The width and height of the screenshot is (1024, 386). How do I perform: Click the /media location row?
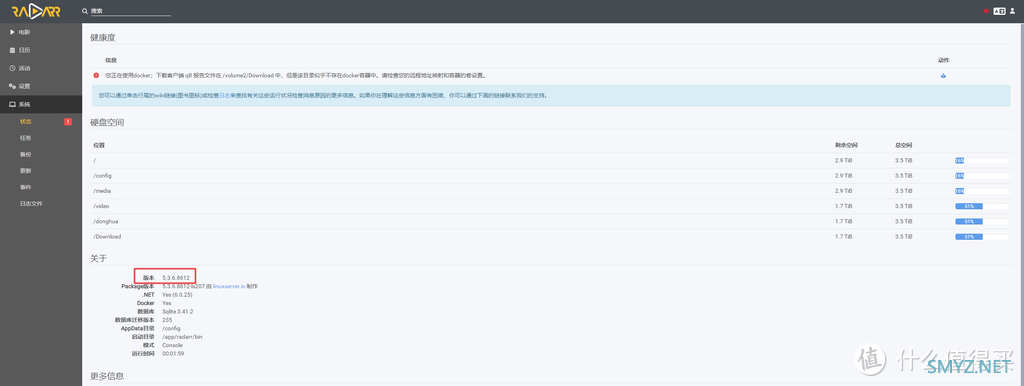coord(551,191)
